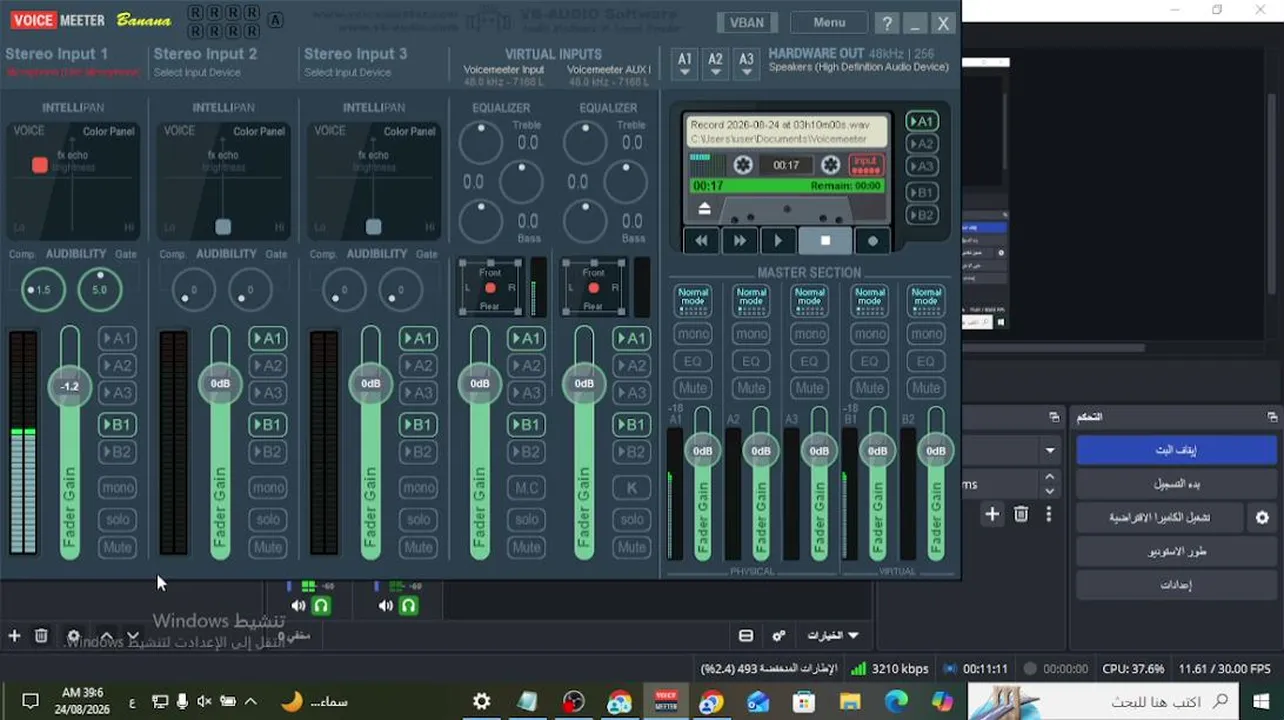Open the VBAN configuration

[746, 22]
